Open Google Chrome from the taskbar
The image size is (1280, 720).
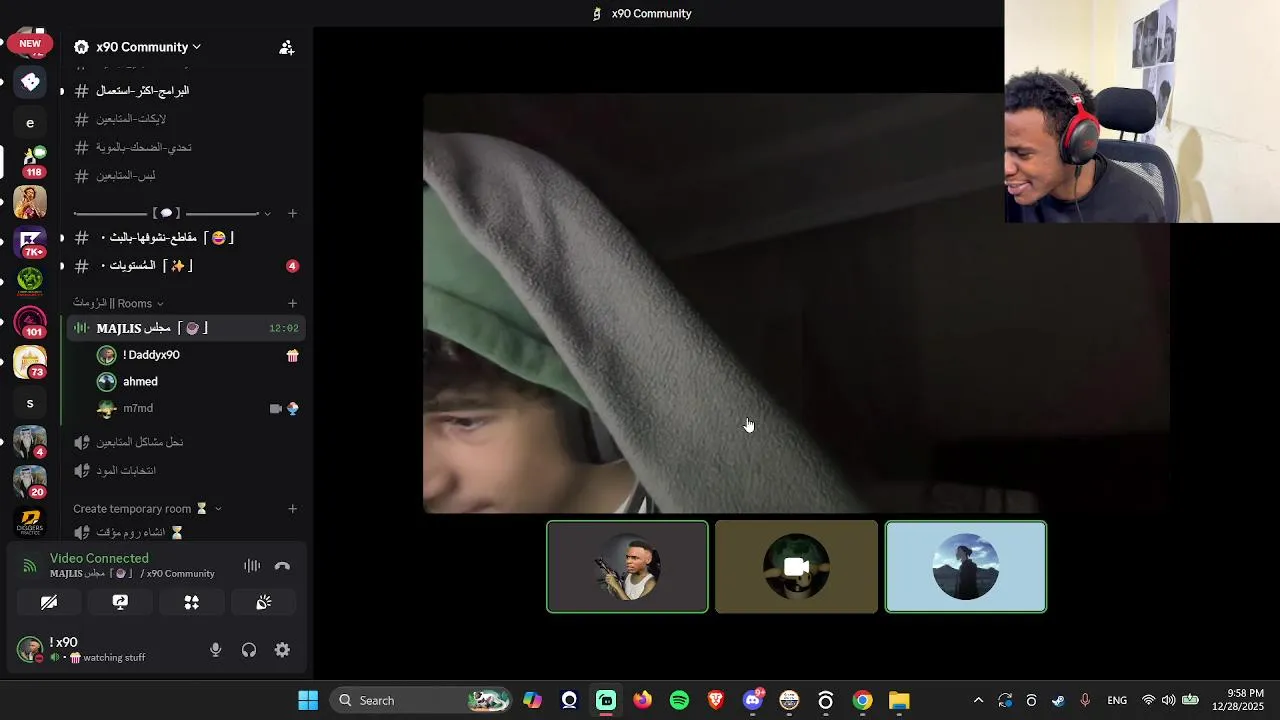[862, 700]
